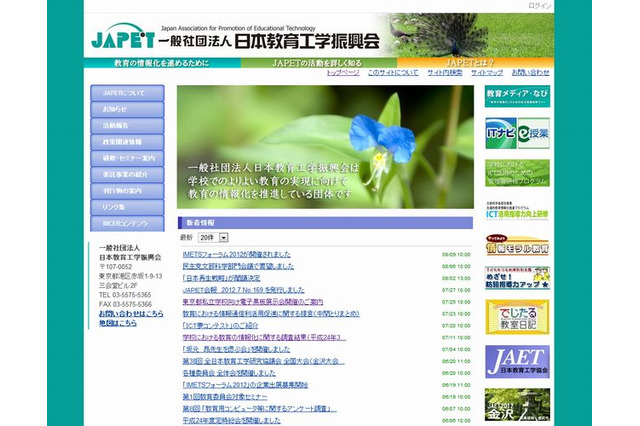Open the green ICT training program banner
Screen dimensions: 640x426
point(517,173)
